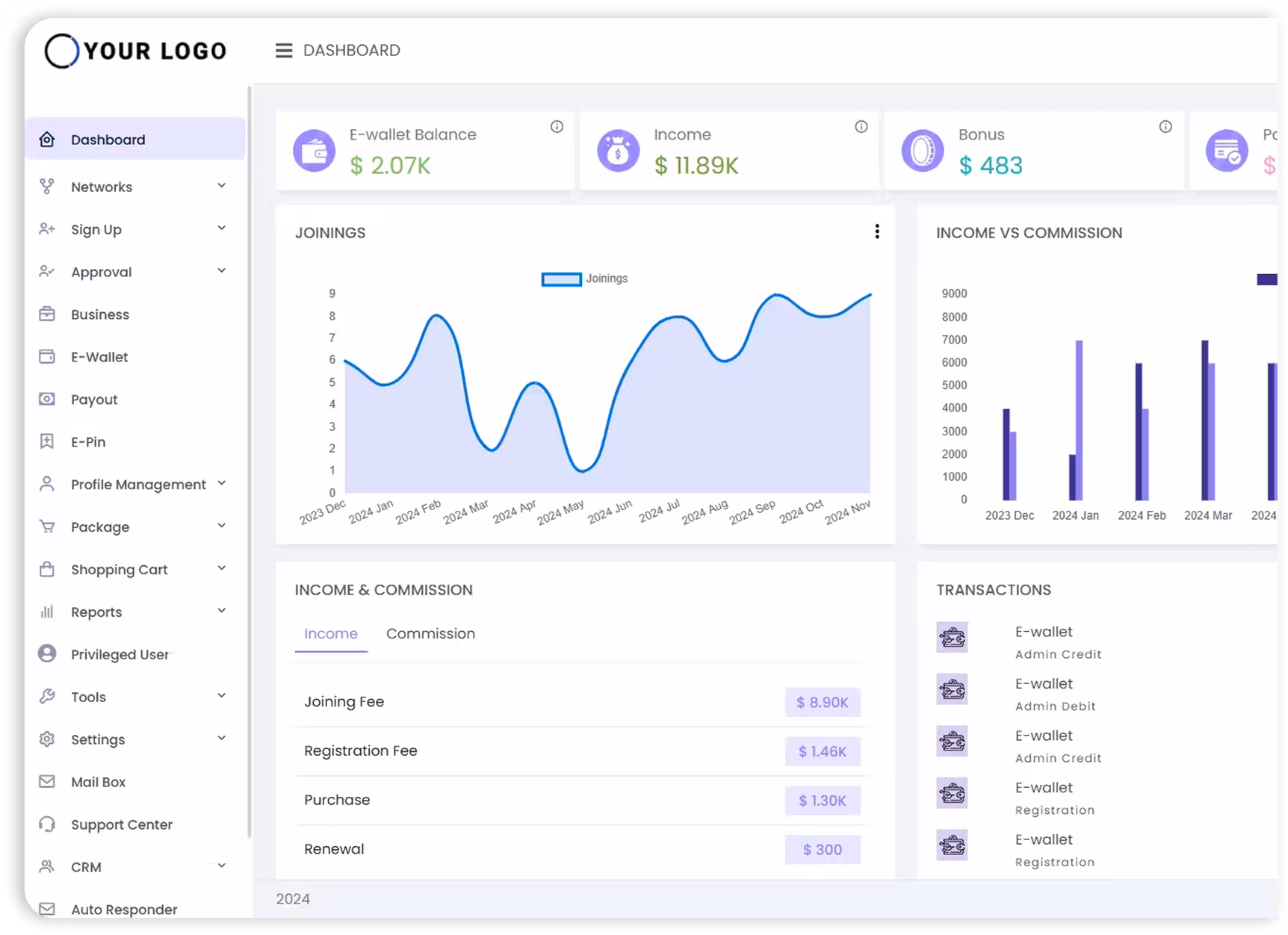Click the E-Pin sidebar icon
The image size is (1288, 935).
pyautogui.click(x=47, y=442)
